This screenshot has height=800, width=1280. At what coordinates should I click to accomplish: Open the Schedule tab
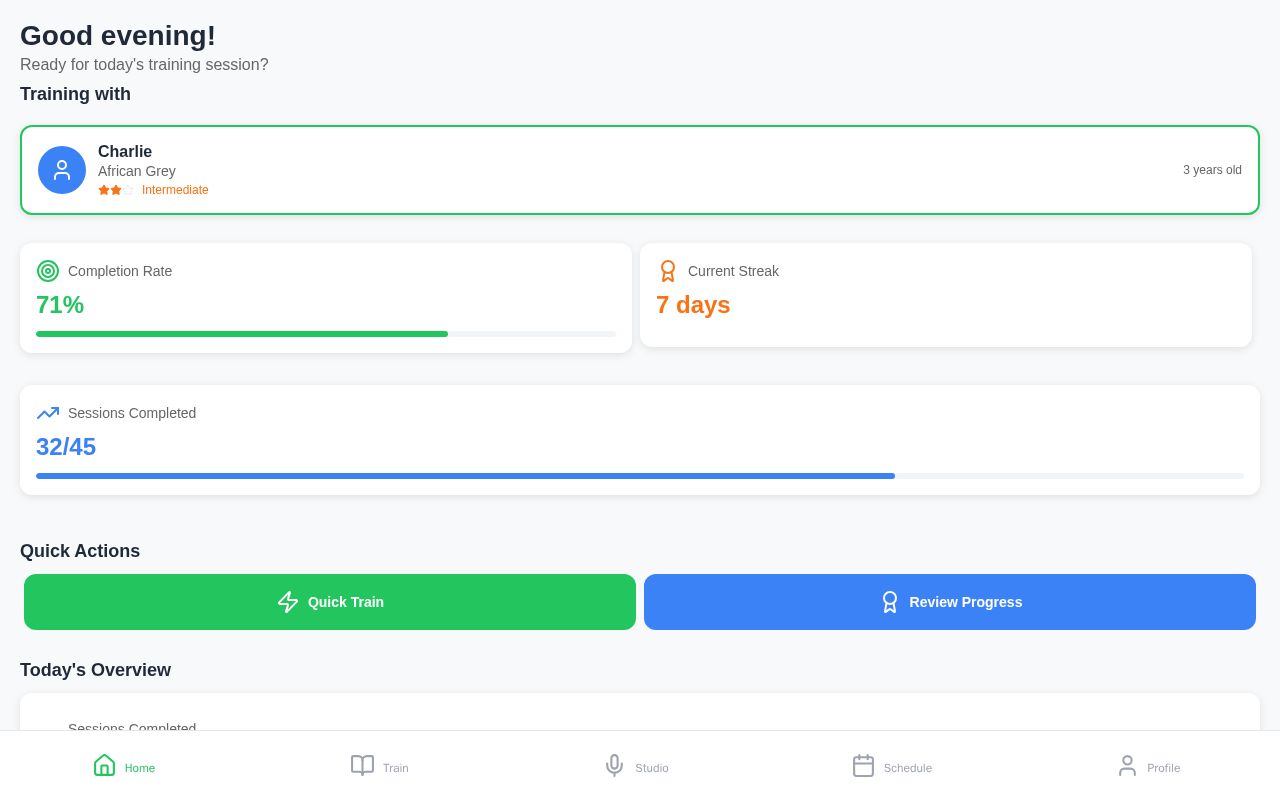tap(892, 766)
